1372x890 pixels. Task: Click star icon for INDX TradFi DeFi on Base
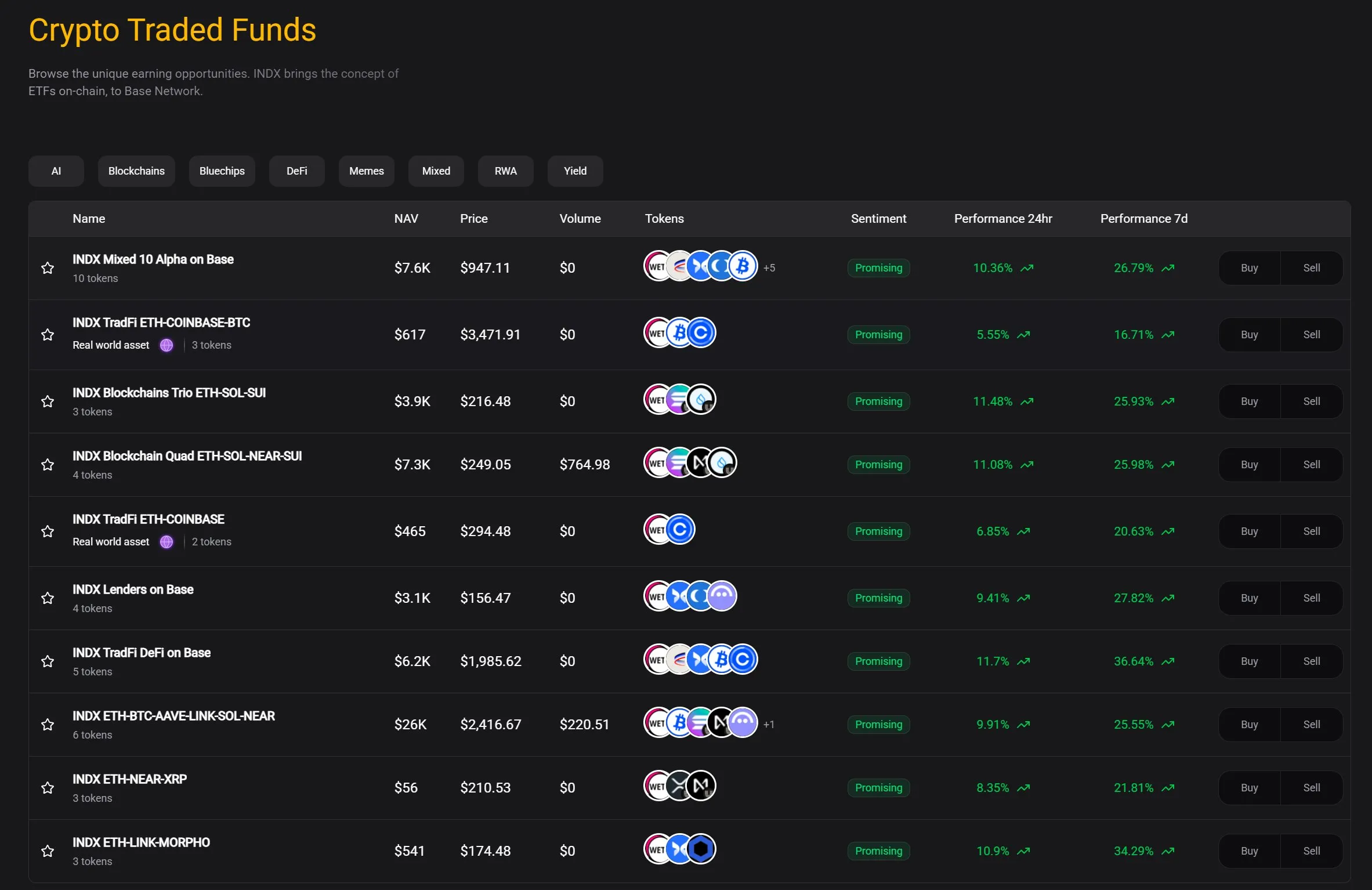[48, 661]
